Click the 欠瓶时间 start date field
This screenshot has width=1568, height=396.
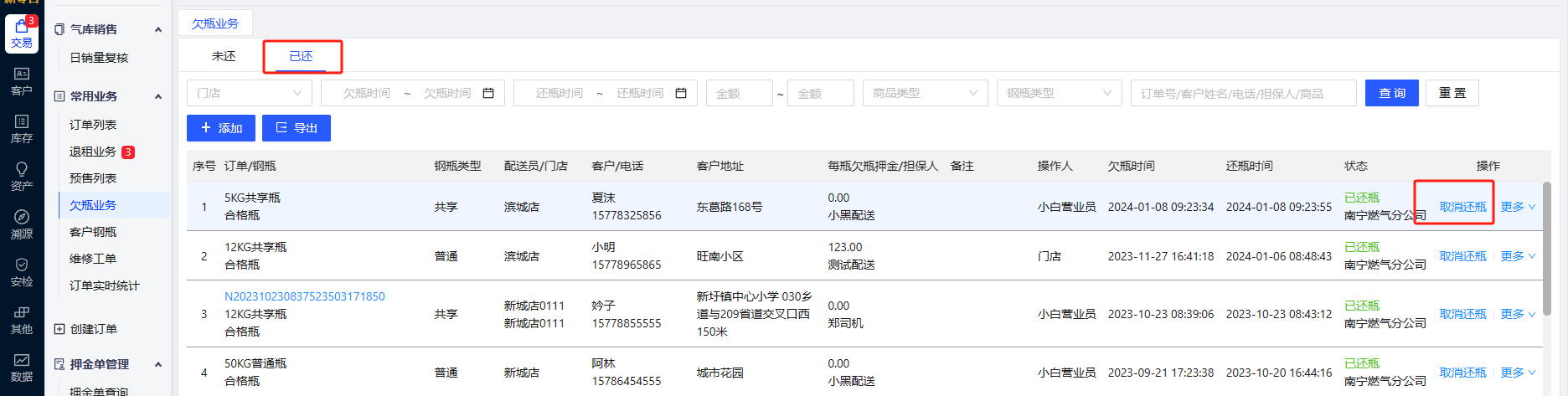point(367,93)
